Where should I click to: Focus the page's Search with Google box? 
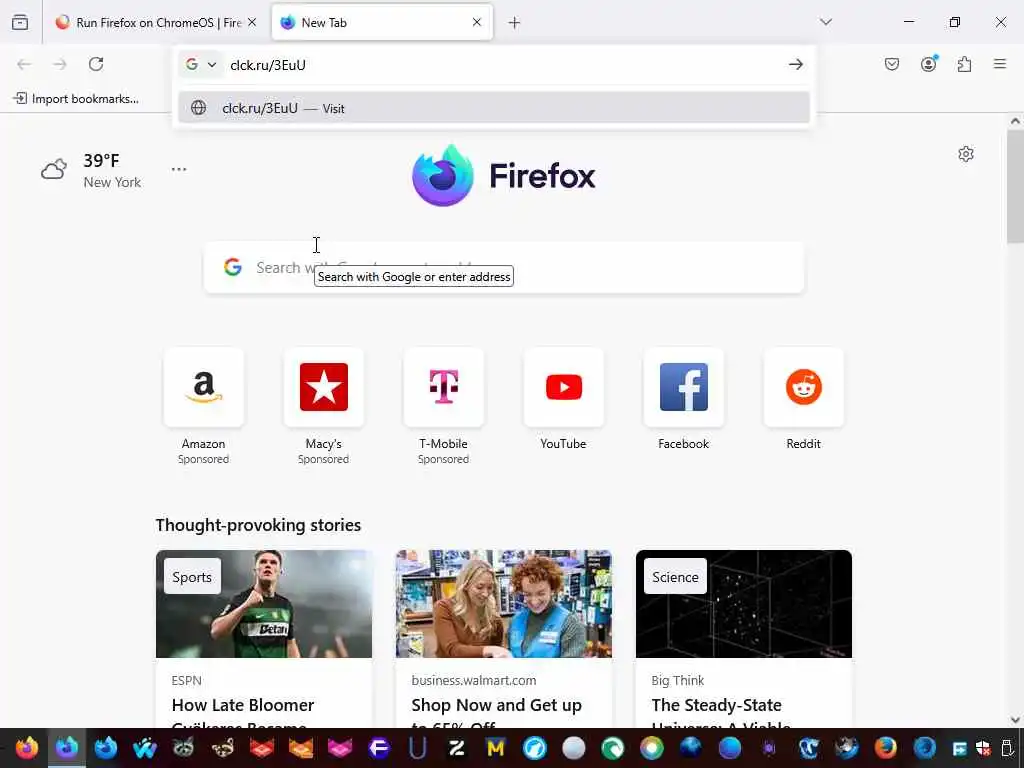[504, 267]
